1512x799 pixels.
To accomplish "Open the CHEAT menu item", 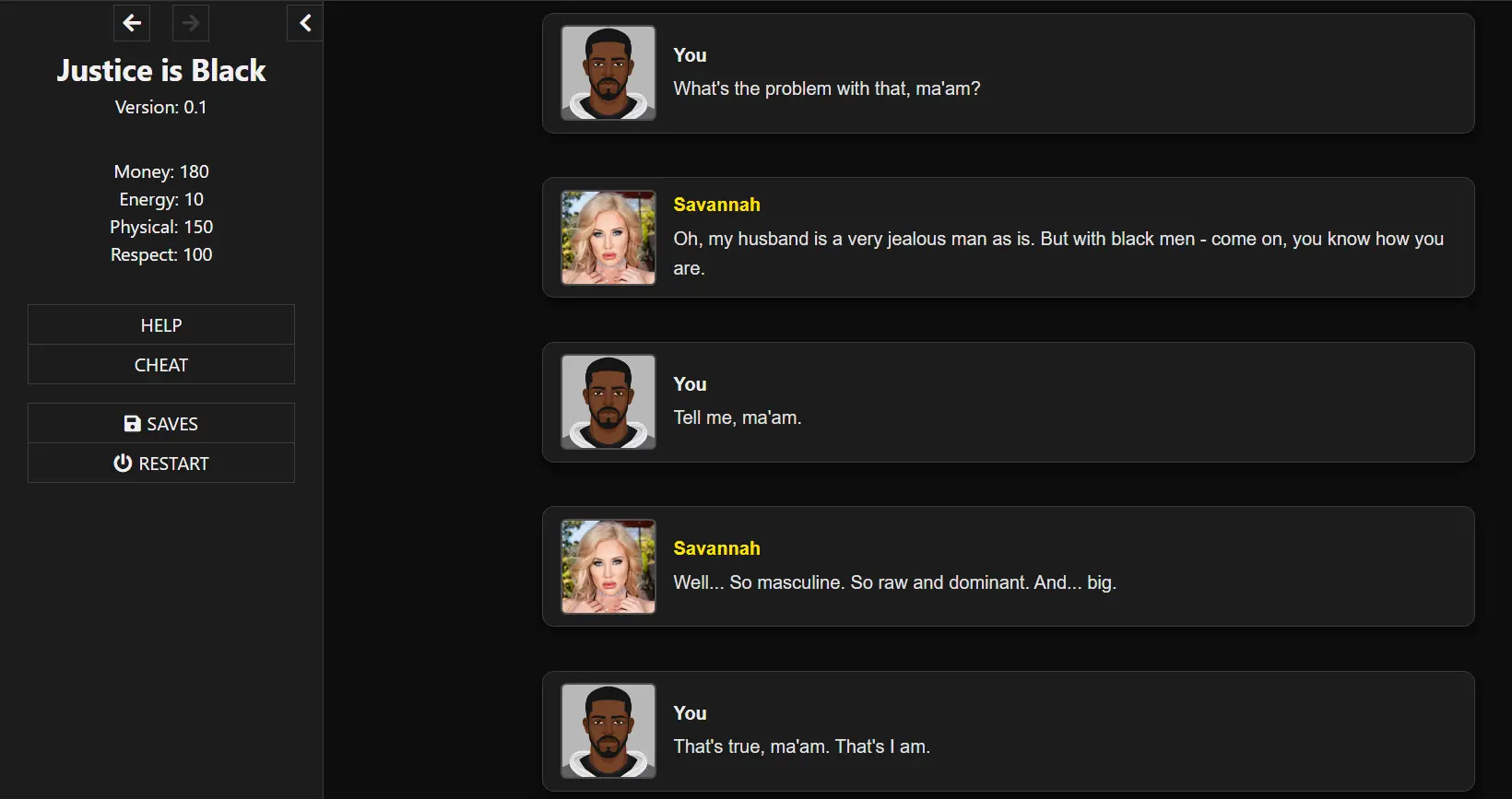I will pyautogui.click(x=161, y=365).
